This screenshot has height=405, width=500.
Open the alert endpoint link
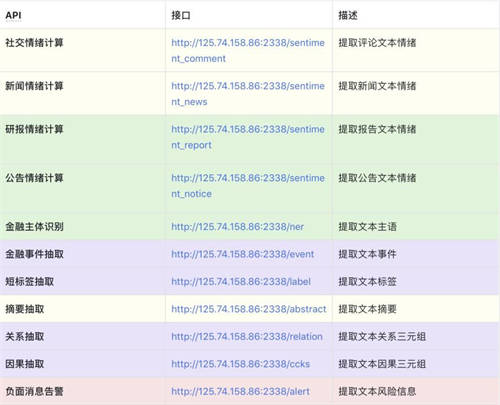tap(240, 391)
